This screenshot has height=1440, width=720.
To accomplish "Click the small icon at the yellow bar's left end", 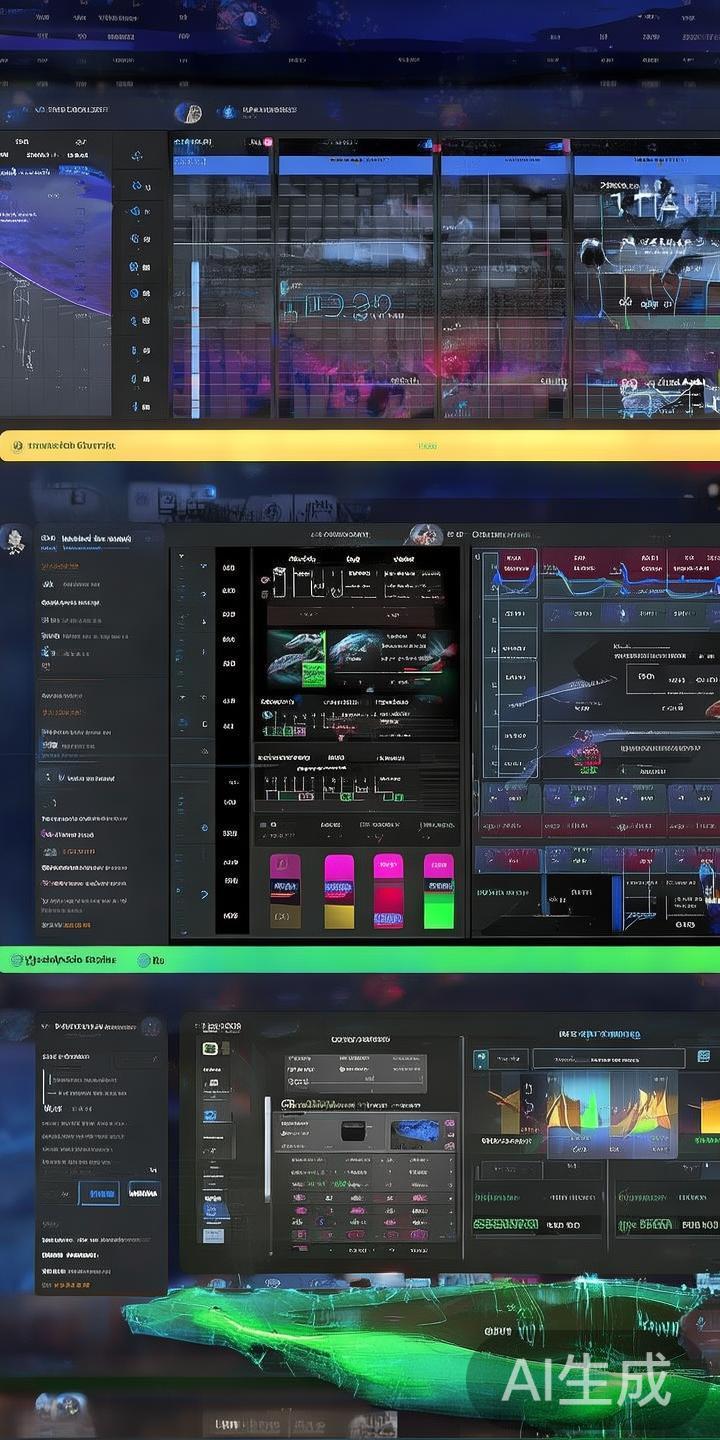I will [x=15, y=446].
